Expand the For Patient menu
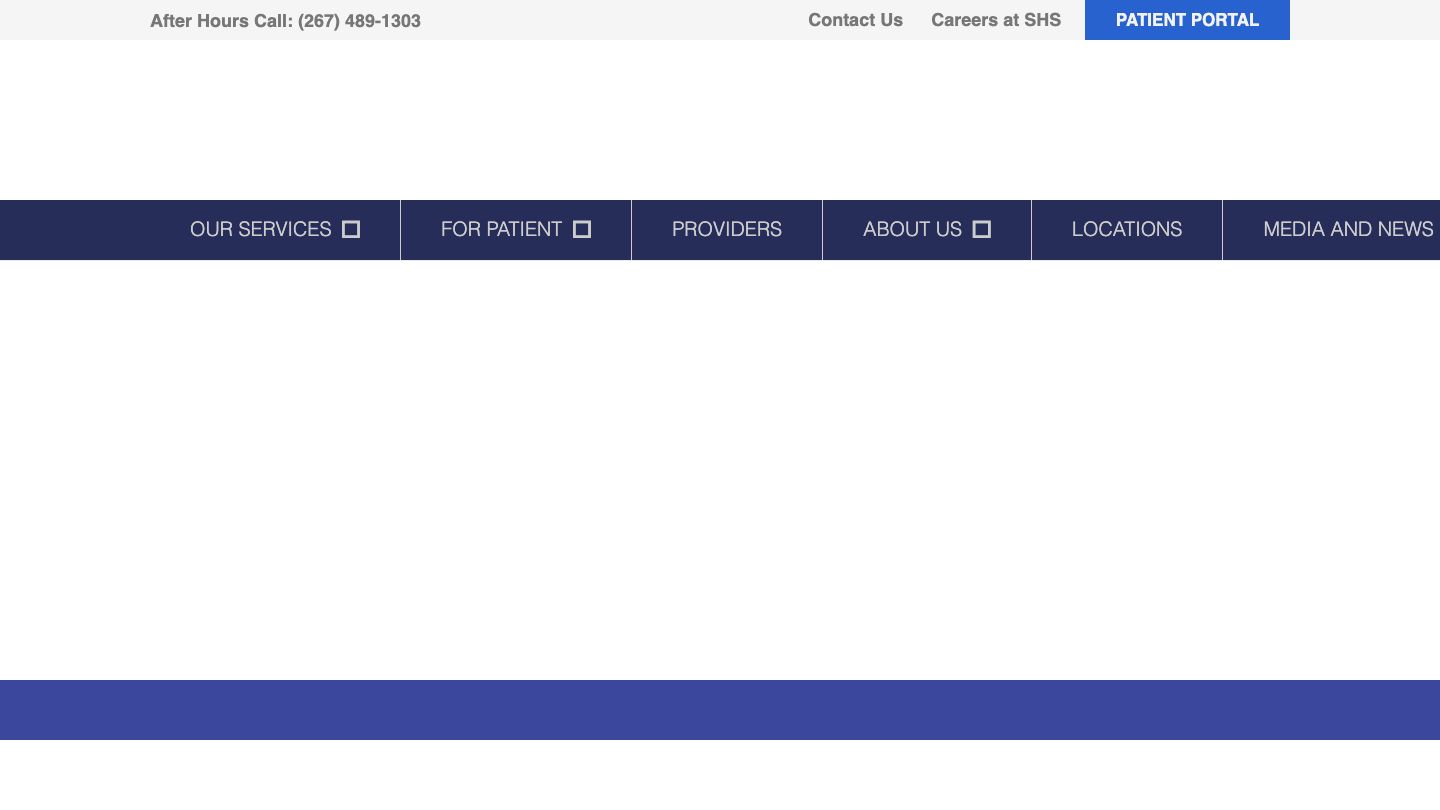 pyautogui.click(x=501, y=230)
